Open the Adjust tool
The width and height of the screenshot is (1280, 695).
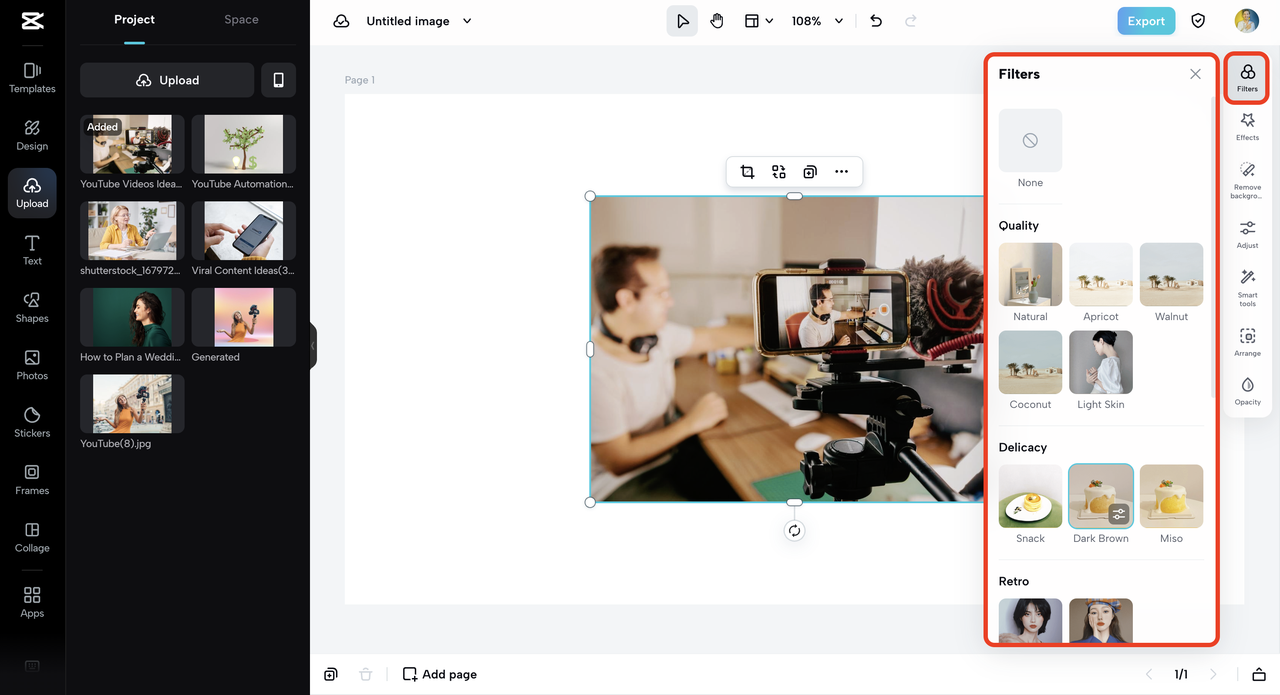point(1247,234)
